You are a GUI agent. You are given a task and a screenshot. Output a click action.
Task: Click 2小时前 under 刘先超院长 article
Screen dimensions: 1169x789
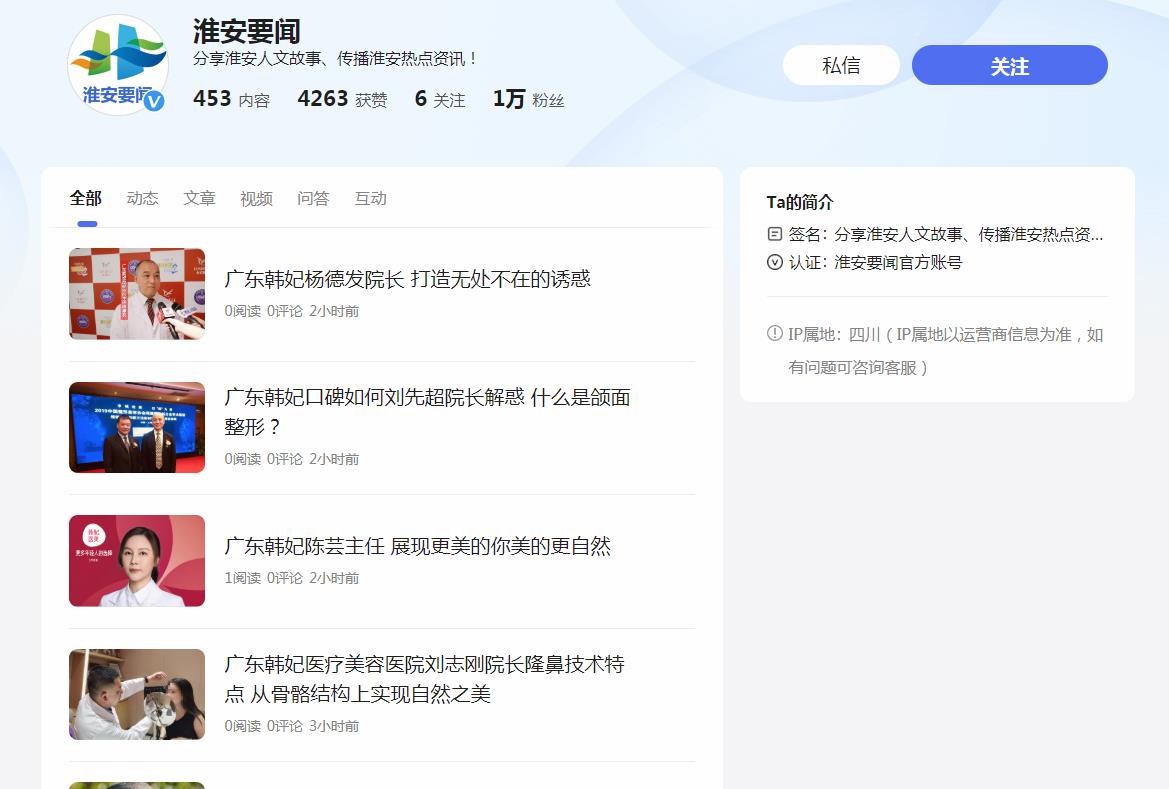[x=334, y=459]
